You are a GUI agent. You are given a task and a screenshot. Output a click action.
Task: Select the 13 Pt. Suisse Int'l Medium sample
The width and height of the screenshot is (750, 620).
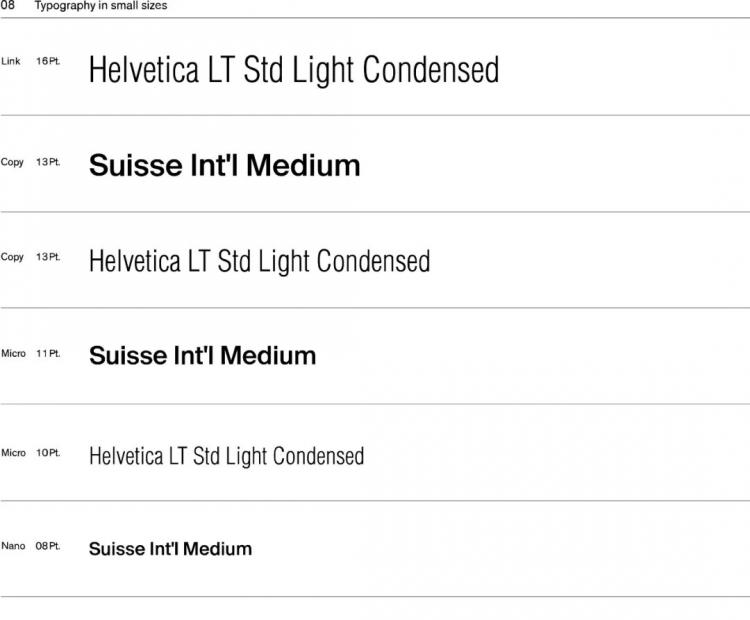(x=224, y=166)
